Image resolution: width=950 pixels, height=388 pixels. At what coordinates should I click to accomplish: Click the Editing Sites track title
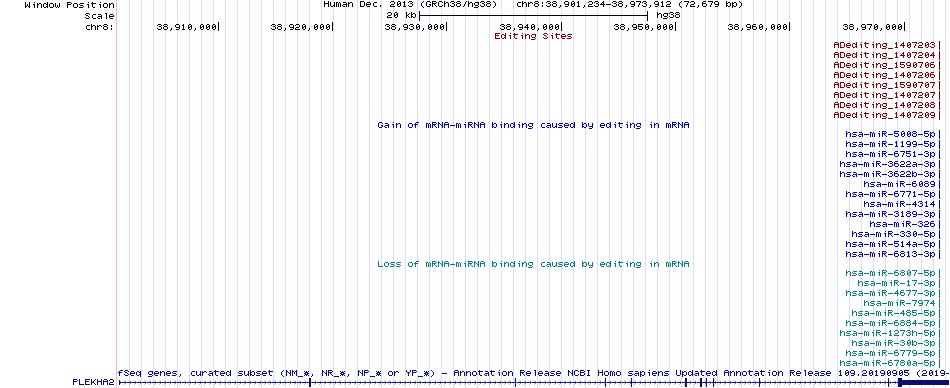[533, 36]
